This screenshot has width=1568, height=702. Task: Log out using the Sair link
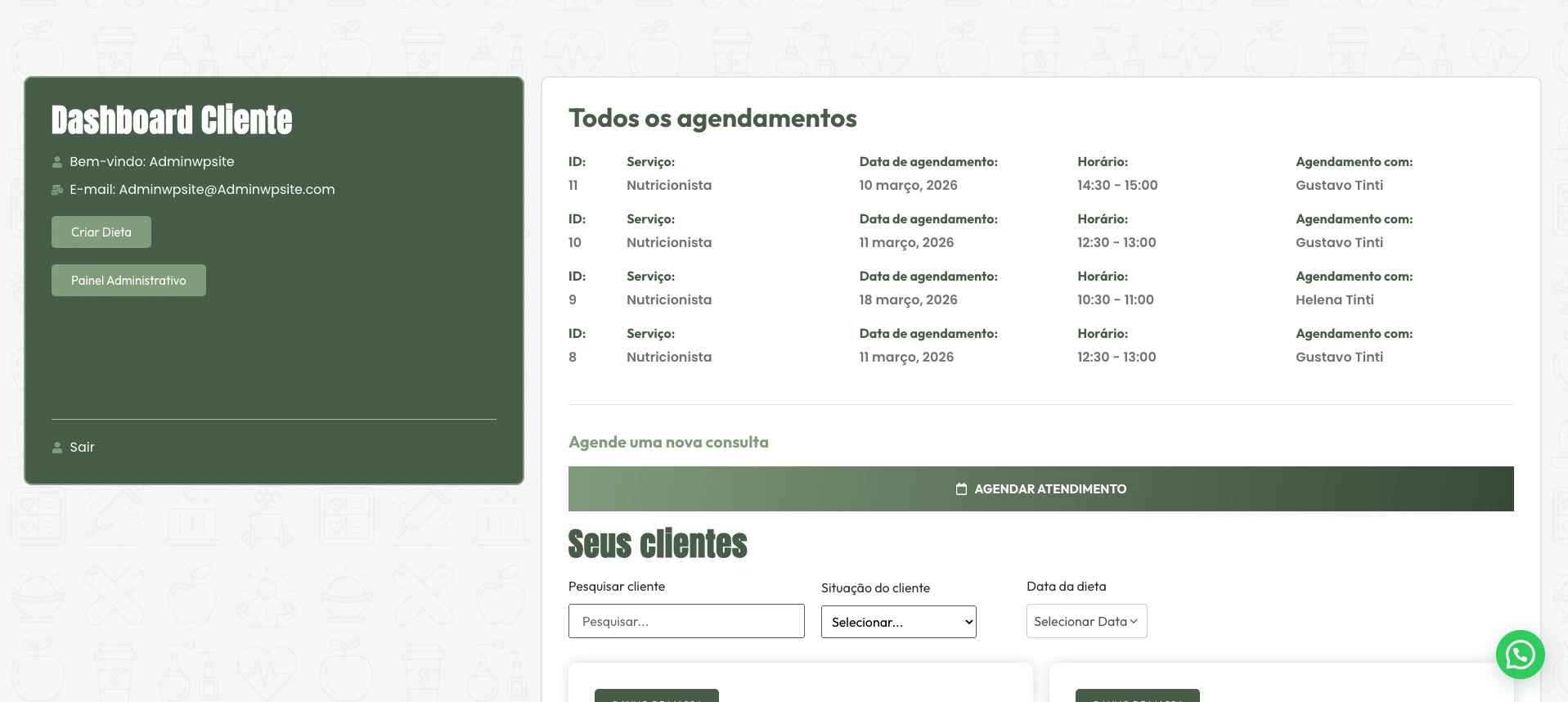click(x=82, y=448)
